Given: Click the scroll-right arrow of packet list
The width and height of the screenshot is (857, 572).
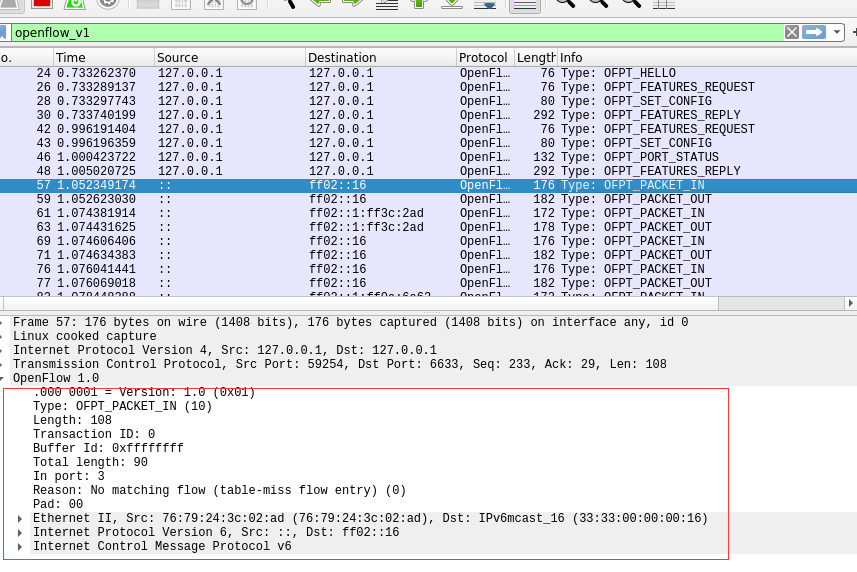Looking at the screenshot, I should pos(850,303).
